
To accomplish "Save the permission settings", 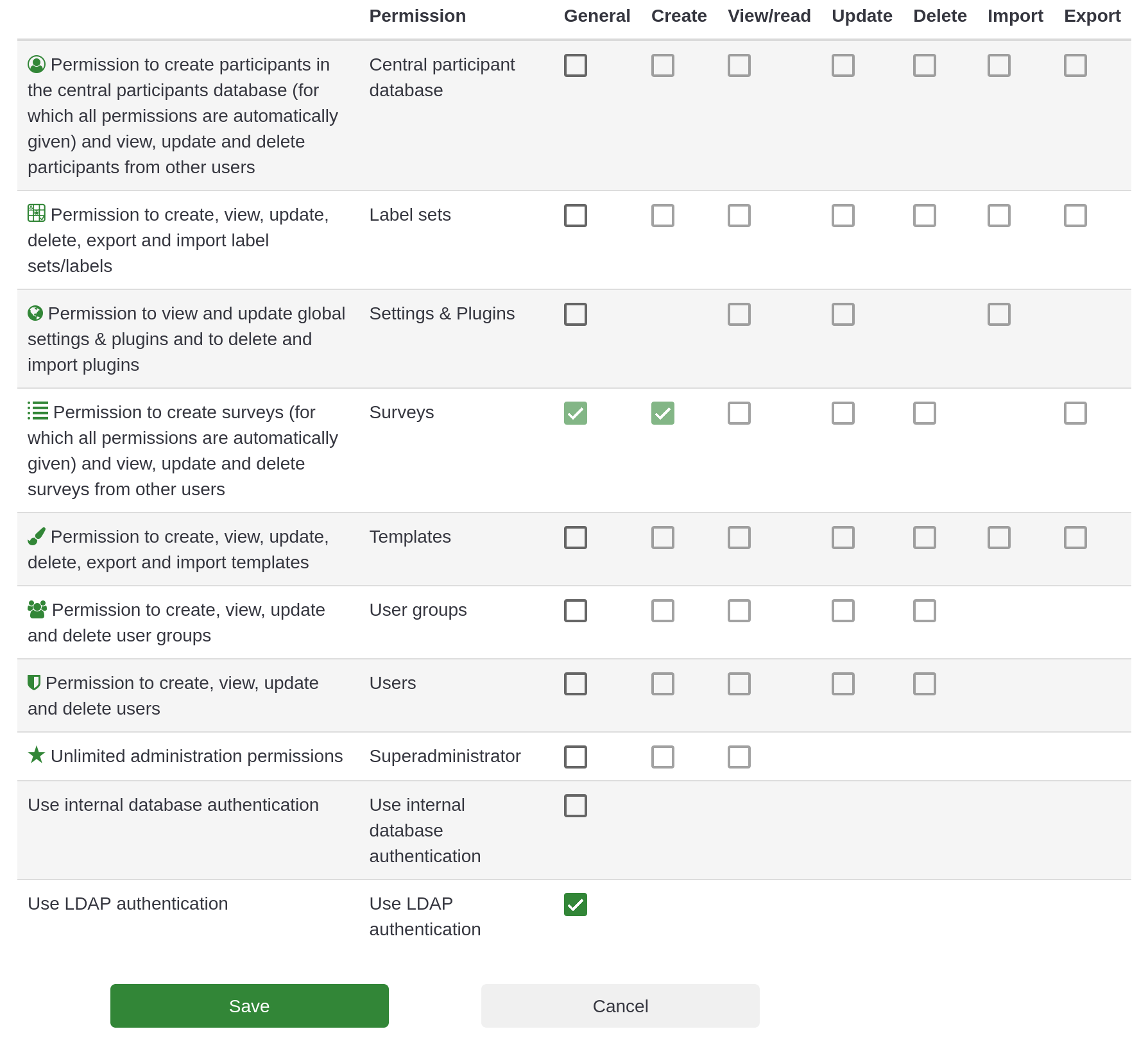I will click(x=250, y=1006).
